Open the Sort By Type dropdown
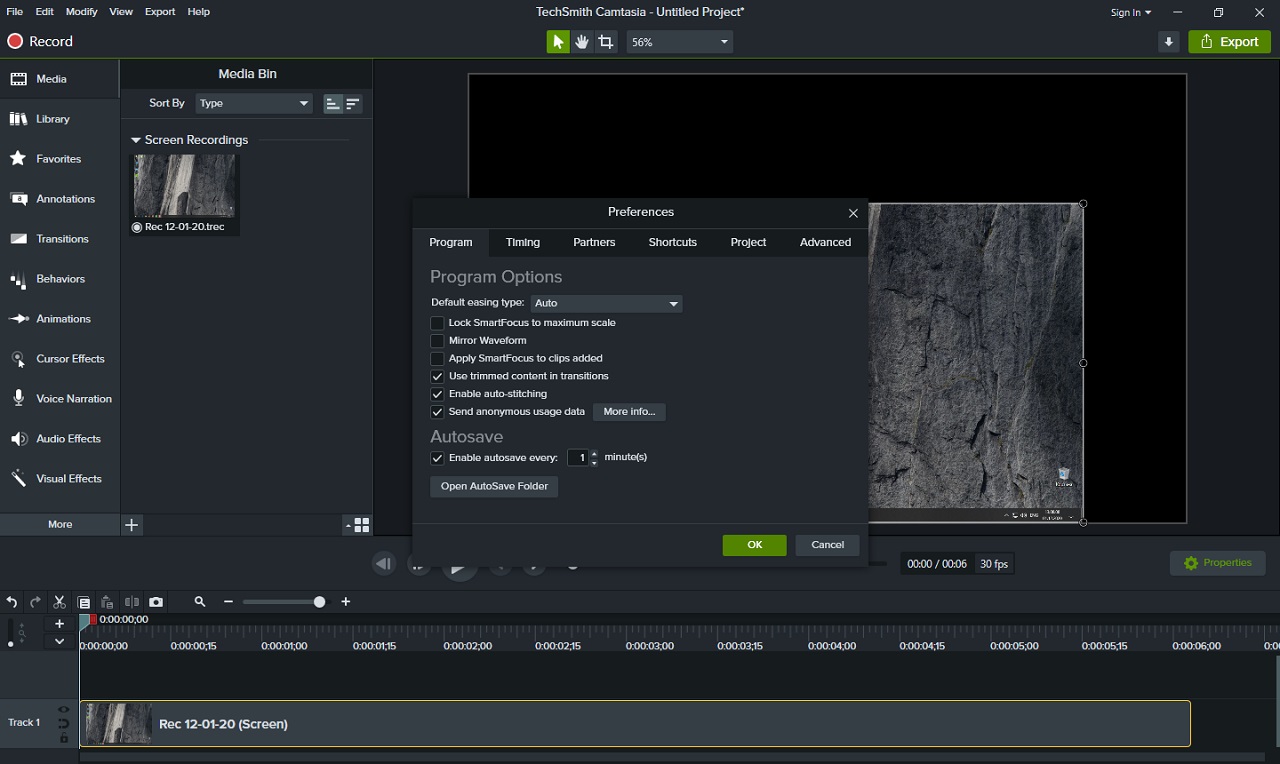Image resolution: width=1280 pixels, height=764 pixels. pos(254,103)
